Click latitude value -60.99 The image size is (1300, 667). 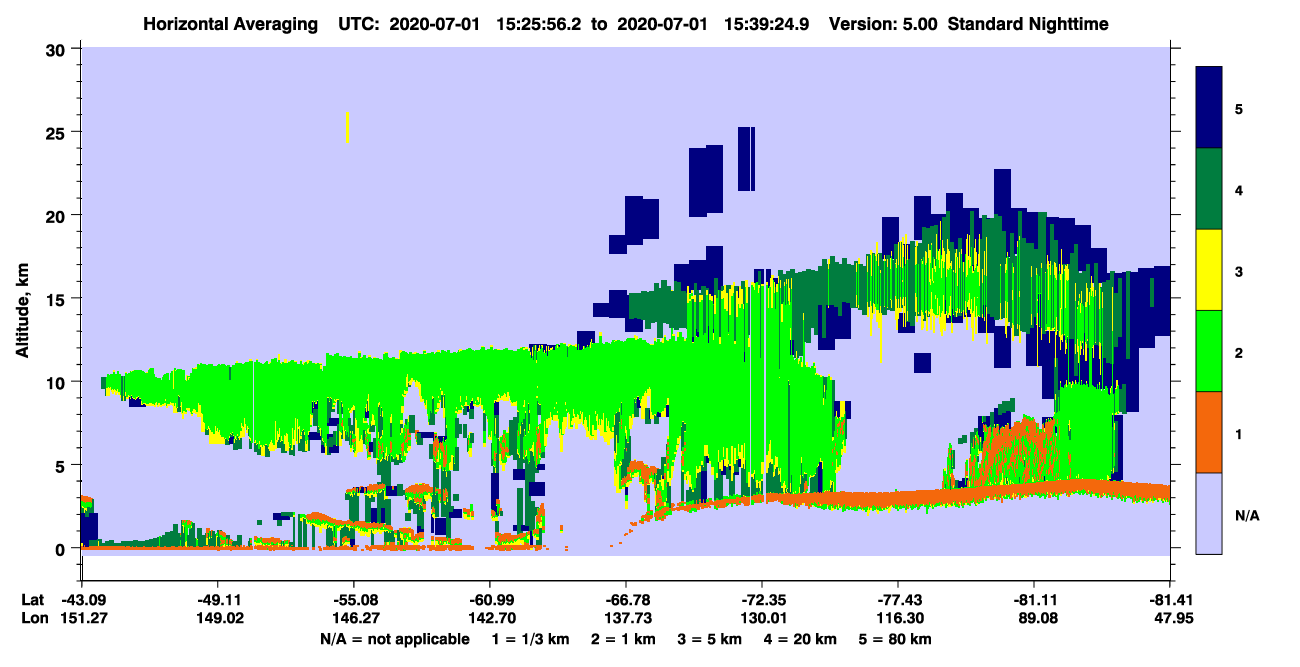(x=490, y=600)
